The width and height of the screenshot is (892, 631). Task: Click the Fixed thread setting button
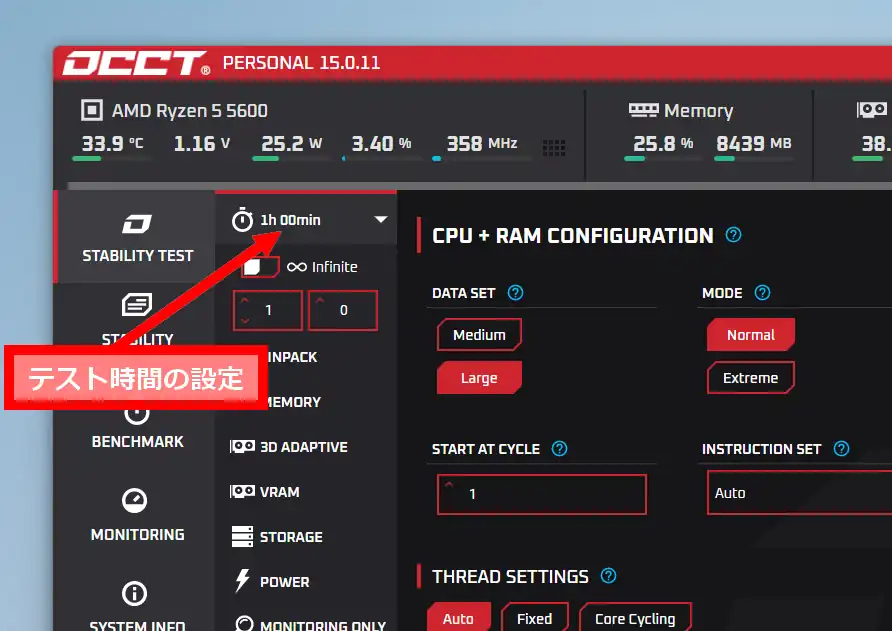pyautogui.click(x=534, y=619)
